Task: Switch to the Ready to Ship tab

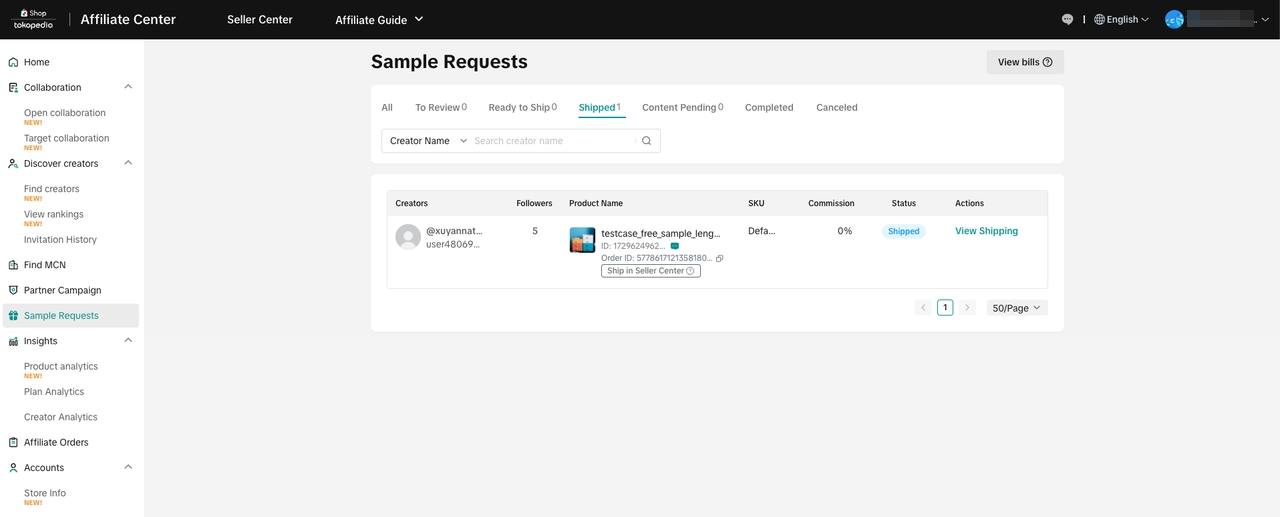Action: point(519,107)
